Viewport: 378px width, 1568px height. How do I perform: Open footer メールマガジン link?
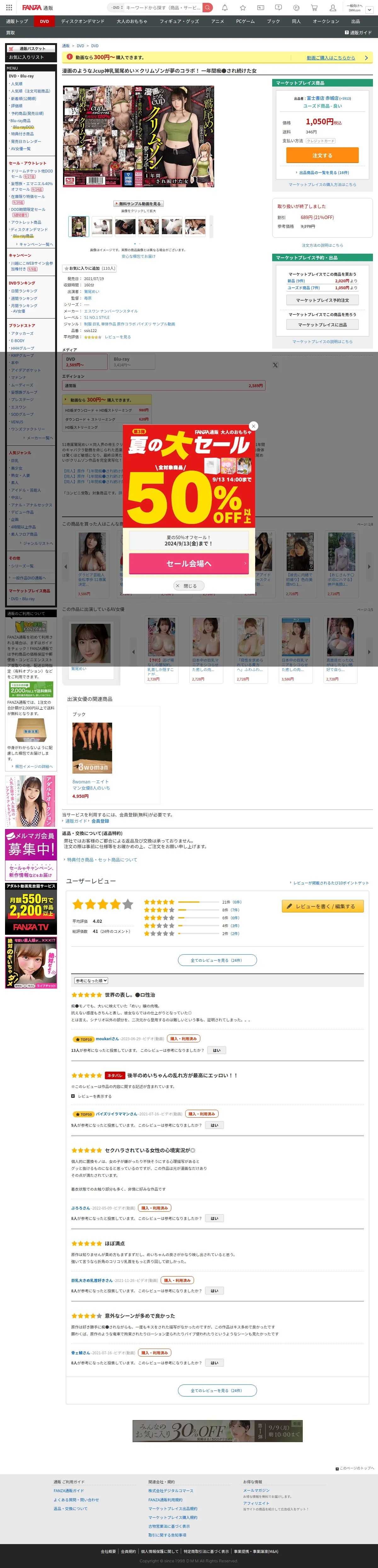click(256, 1491)
